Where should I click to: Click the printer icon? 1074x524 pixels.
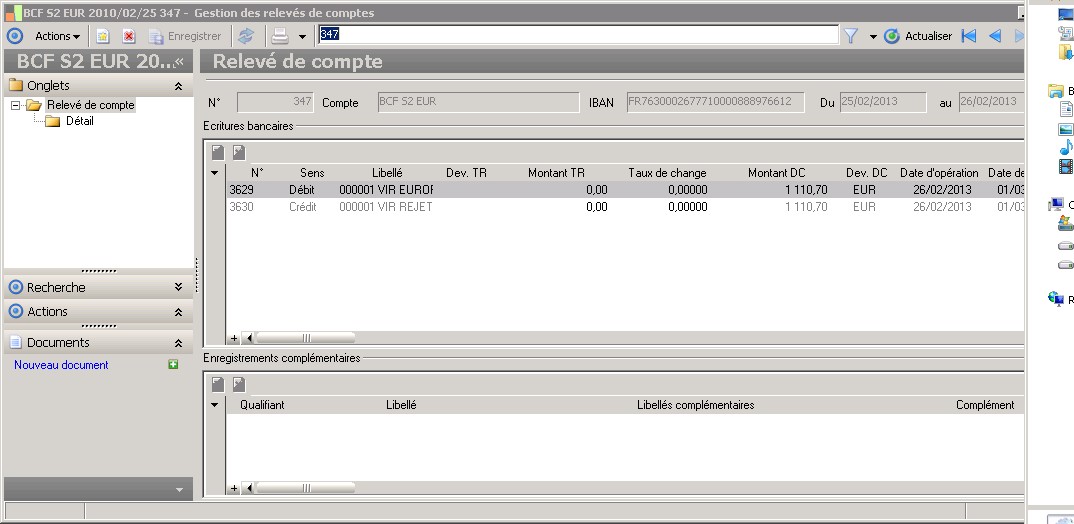(281, 36)
